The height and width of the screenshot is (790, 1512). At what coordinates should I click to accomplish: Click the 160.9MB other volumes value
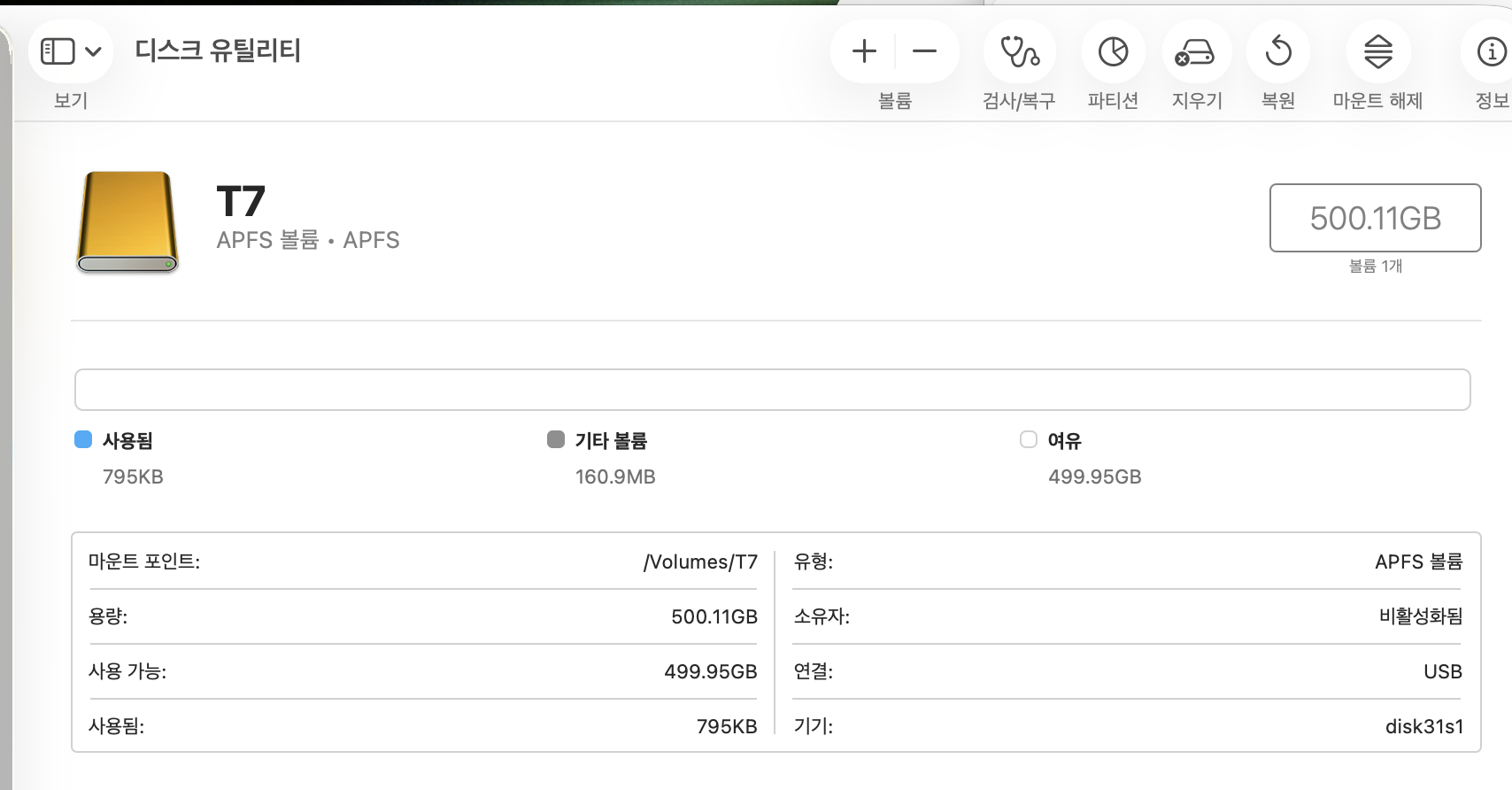(615, 476)
